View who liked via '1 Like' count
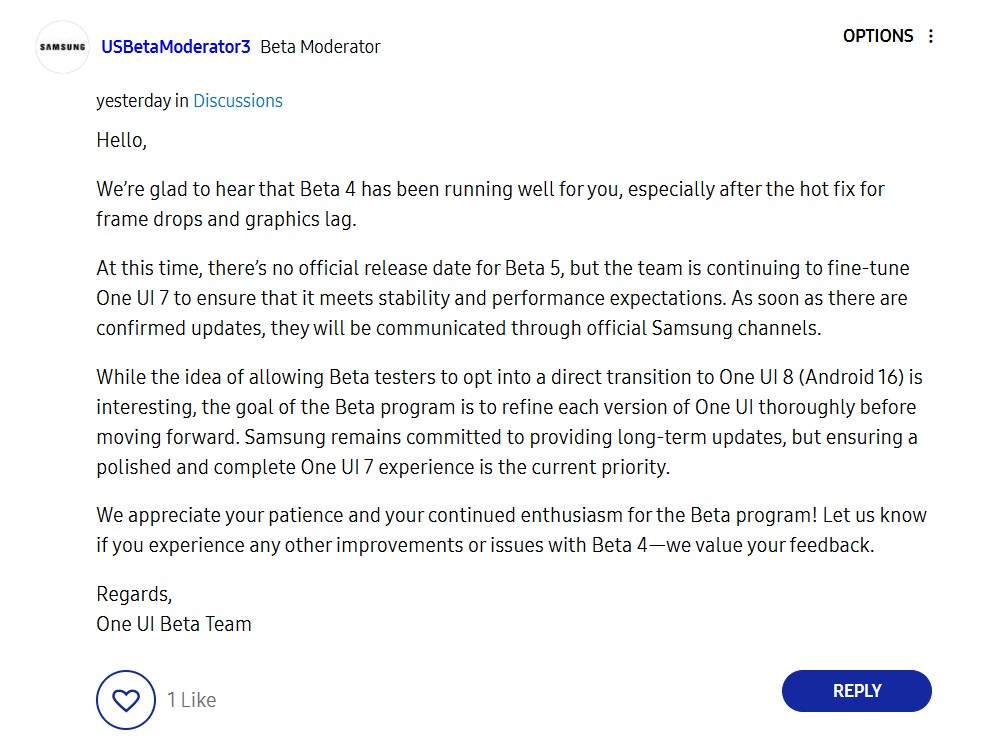Image resolution: width=987 pixels, height=747 pixels. point(191,700)
